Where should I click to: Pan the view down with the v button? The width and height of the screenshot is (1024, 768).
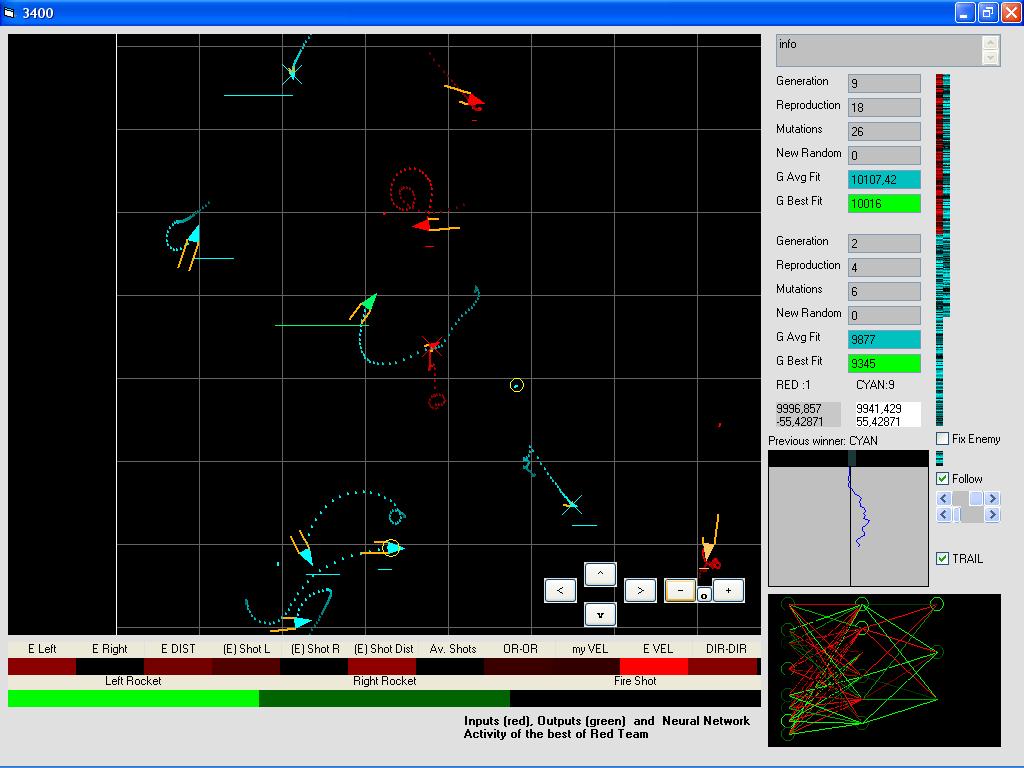click(x=600, y=614)
